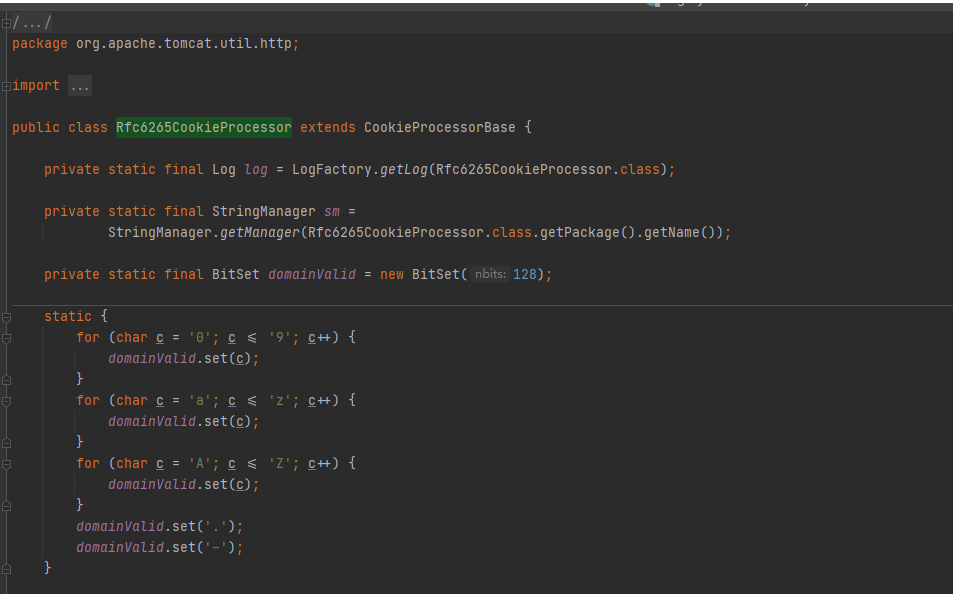This screenshot has height=596, width=953.
Task: Click the '9' character literal
Action: point(280,338)
